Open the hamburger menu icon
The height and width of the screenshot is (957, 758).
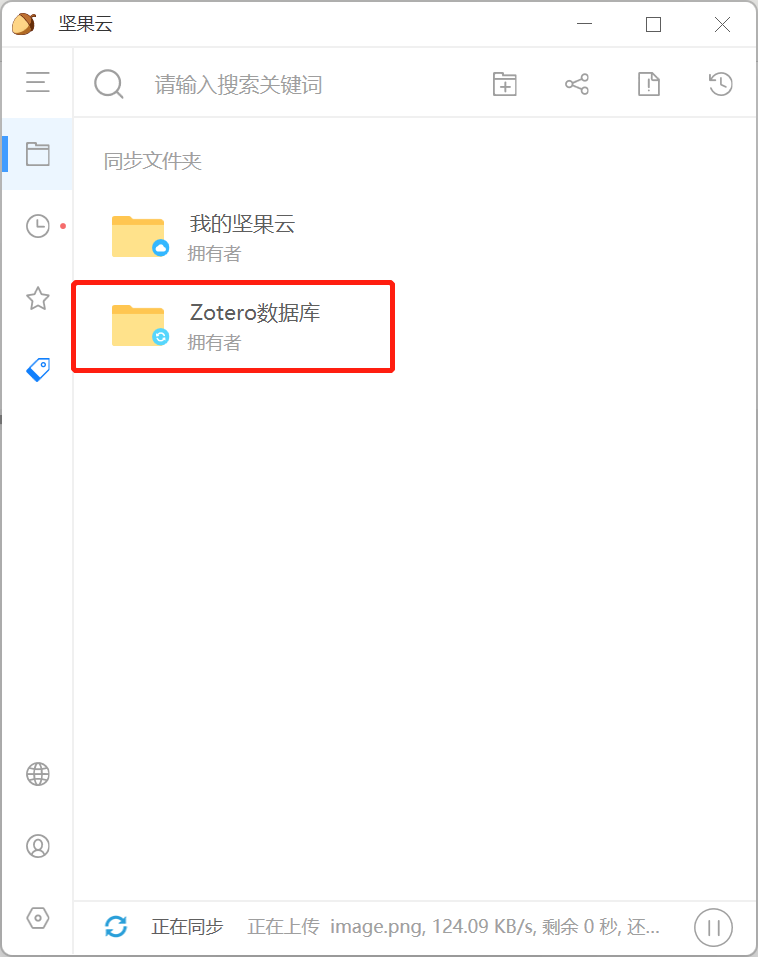click(x=37, y=82)
